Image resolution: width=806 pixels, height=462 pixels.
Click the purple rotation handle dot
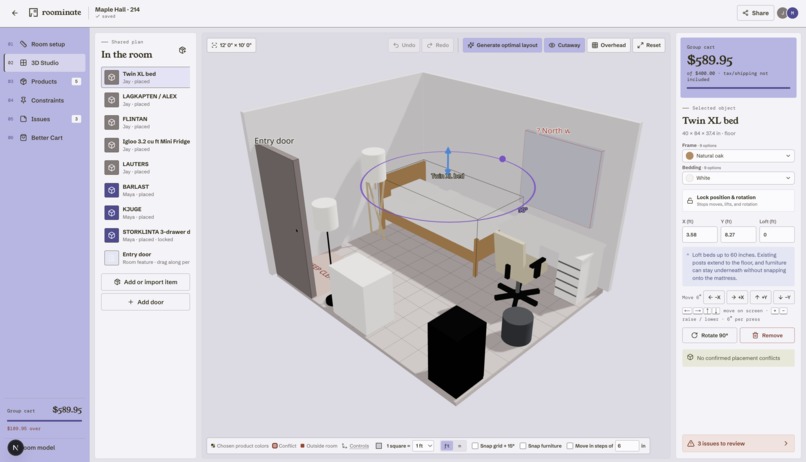coord(503,159)
